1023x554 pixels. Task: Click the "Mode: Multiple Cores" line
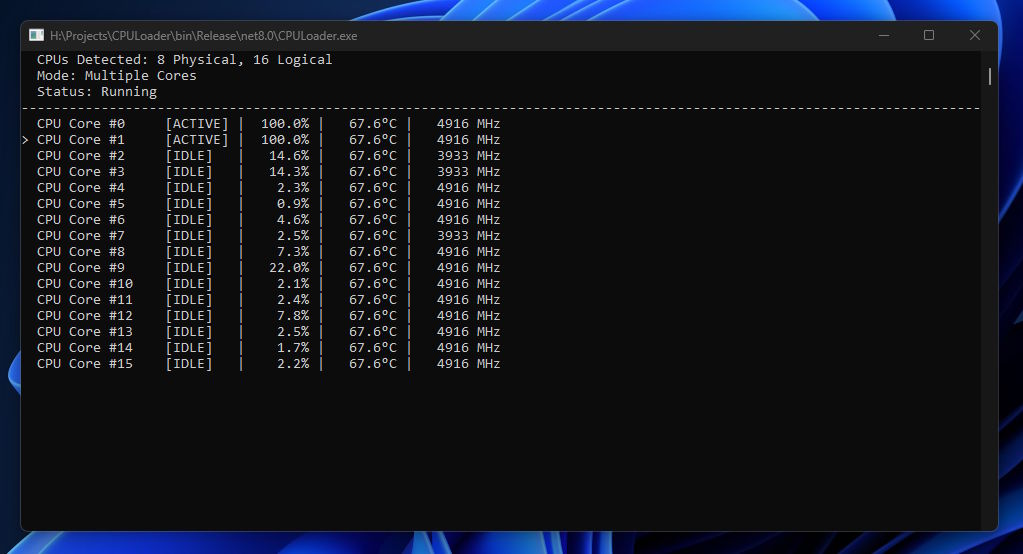[x=117, y=76]
